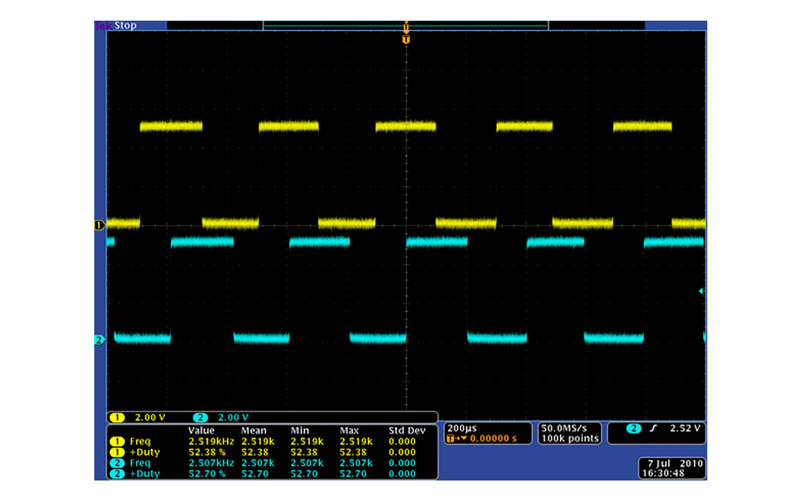The image size is (800, 500).
Task: Select the cyan channel 2 ground marker
Action: tap(99, 340)
